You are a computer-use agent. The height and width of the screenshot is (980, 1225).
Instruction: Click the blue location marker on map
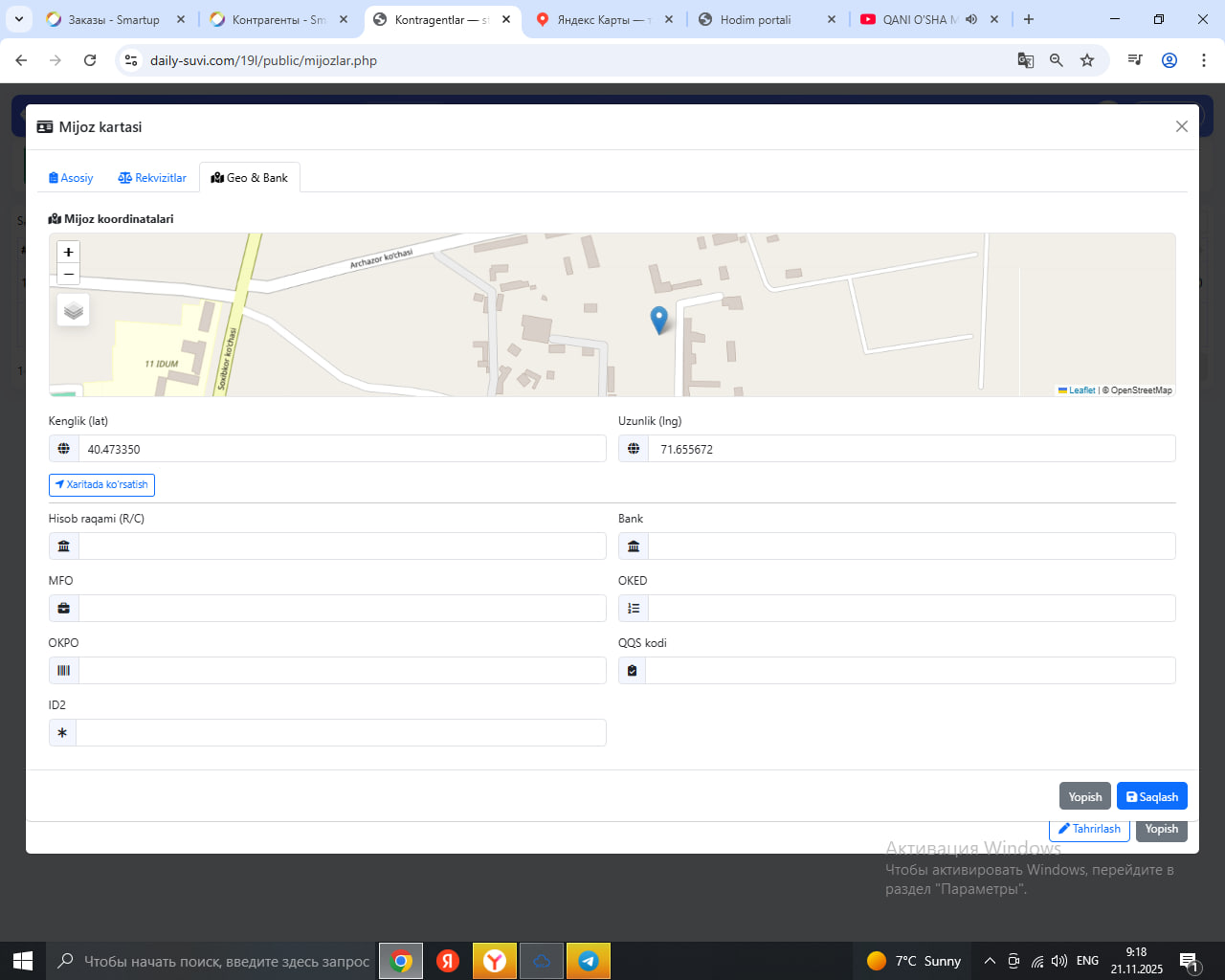tap(658, 319)
